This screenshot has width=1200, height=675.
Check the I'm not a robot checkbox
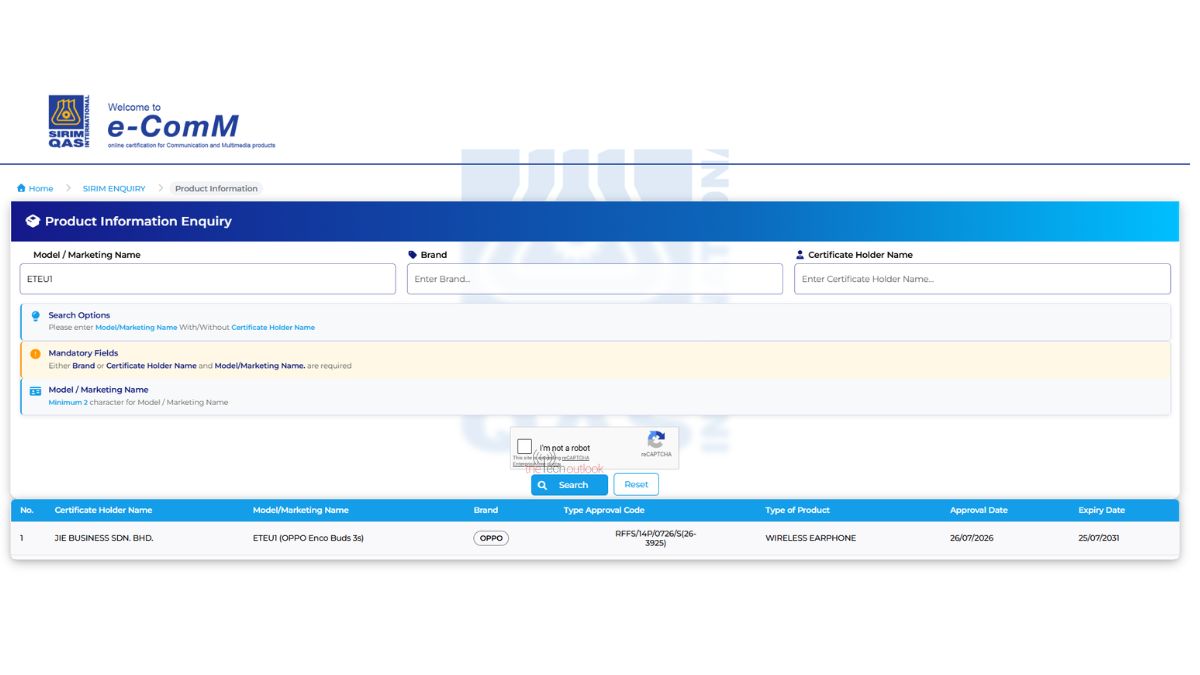pyautogui.click(x=525, y=446)
